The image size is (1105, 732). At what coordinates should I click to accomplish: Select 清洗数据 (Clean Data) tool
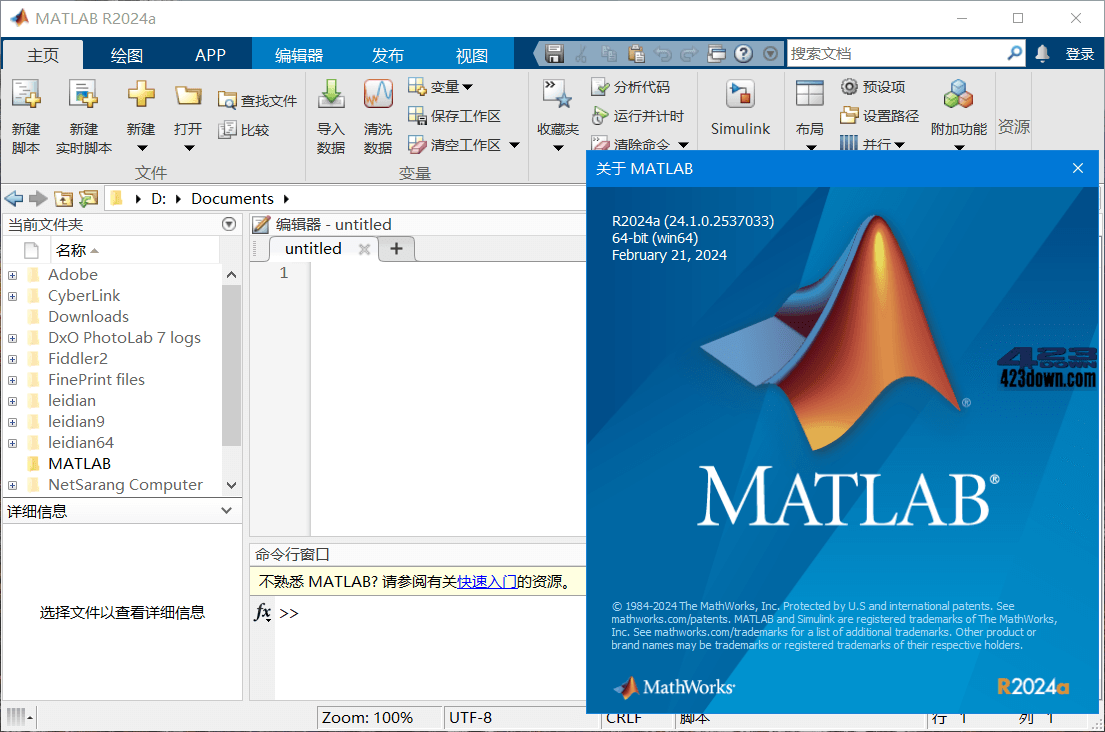(x=378, y=113)
